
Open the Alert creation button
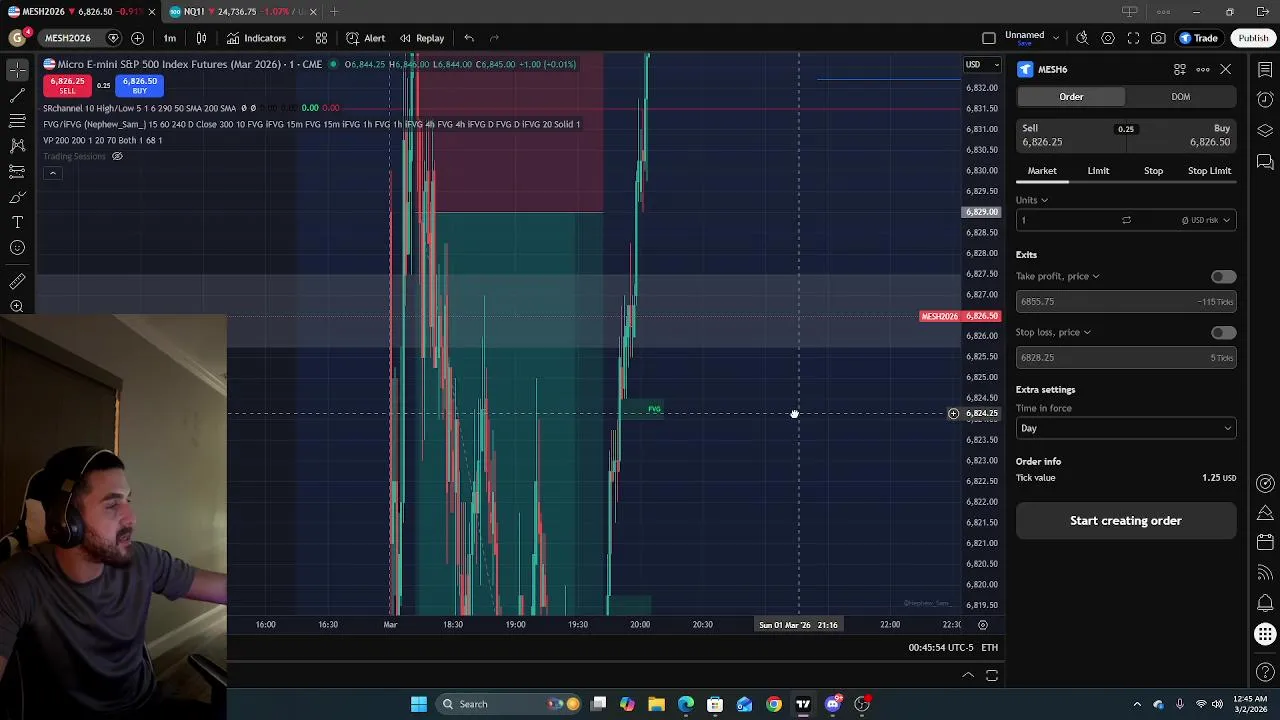[x=366, y=38]
